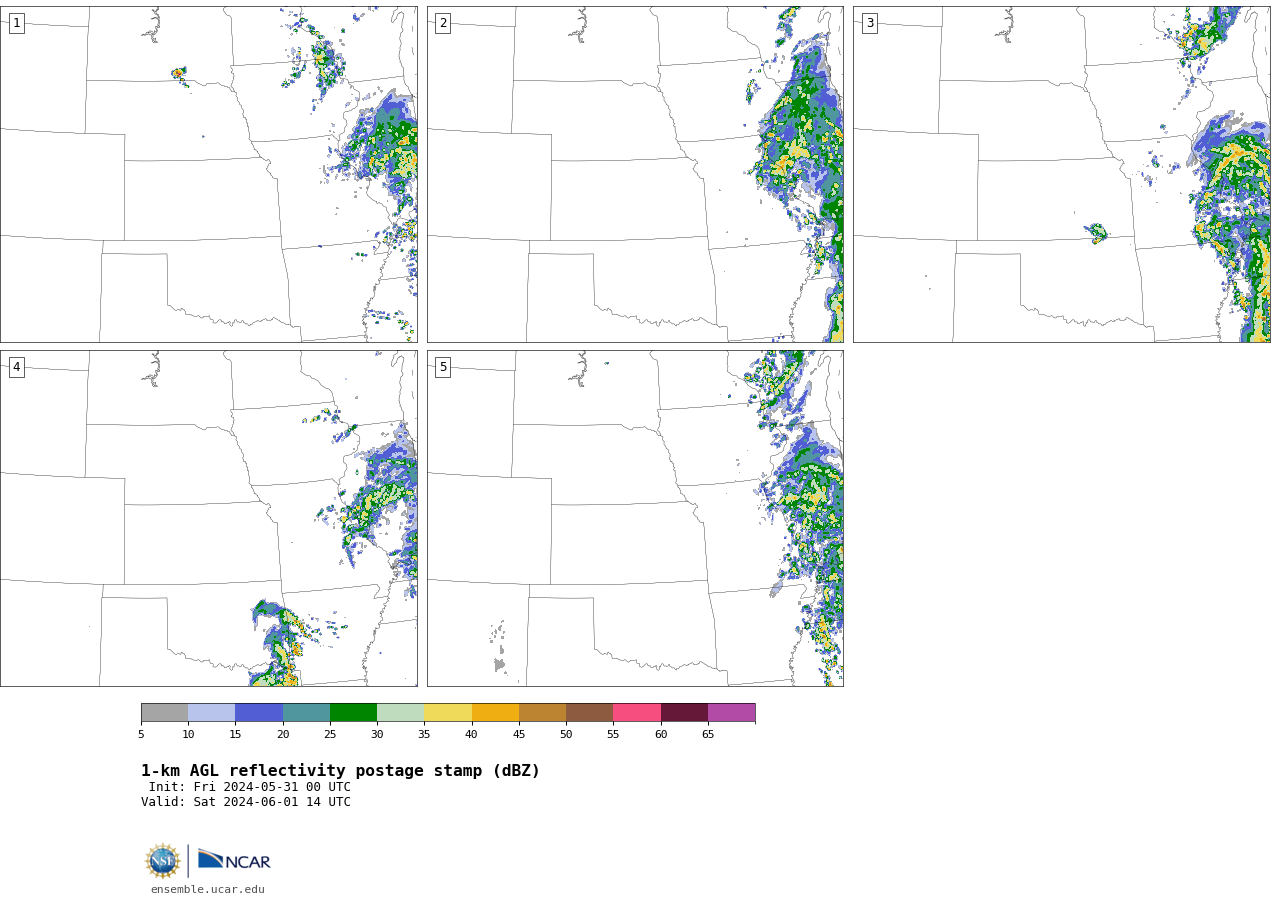Click the panel number 1 label
Viewport: 1280px width, 901px height.
tap(16, 23)
